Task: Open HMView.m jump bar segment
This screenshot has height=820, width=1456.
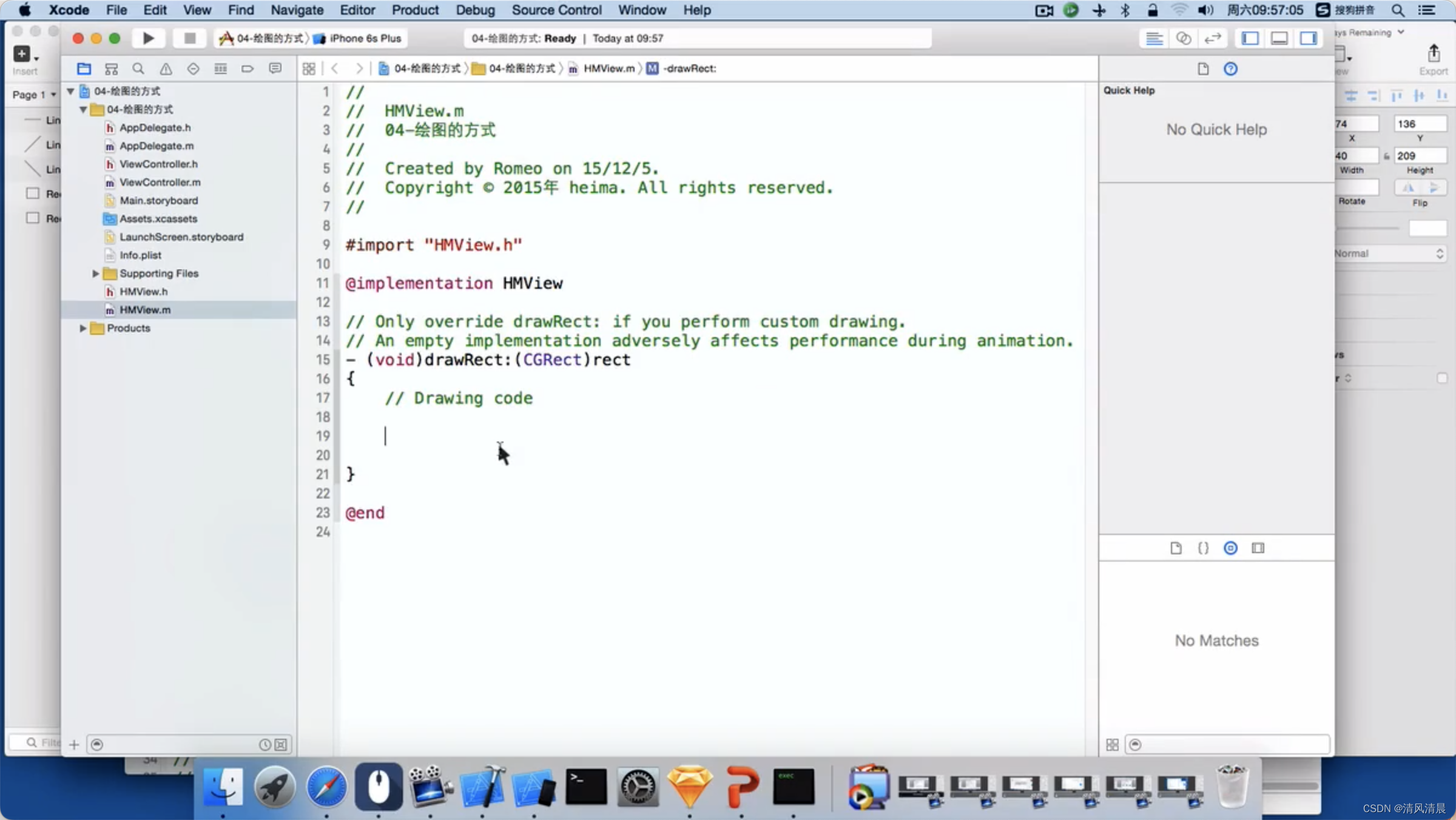Action: [x=602, y=69]
